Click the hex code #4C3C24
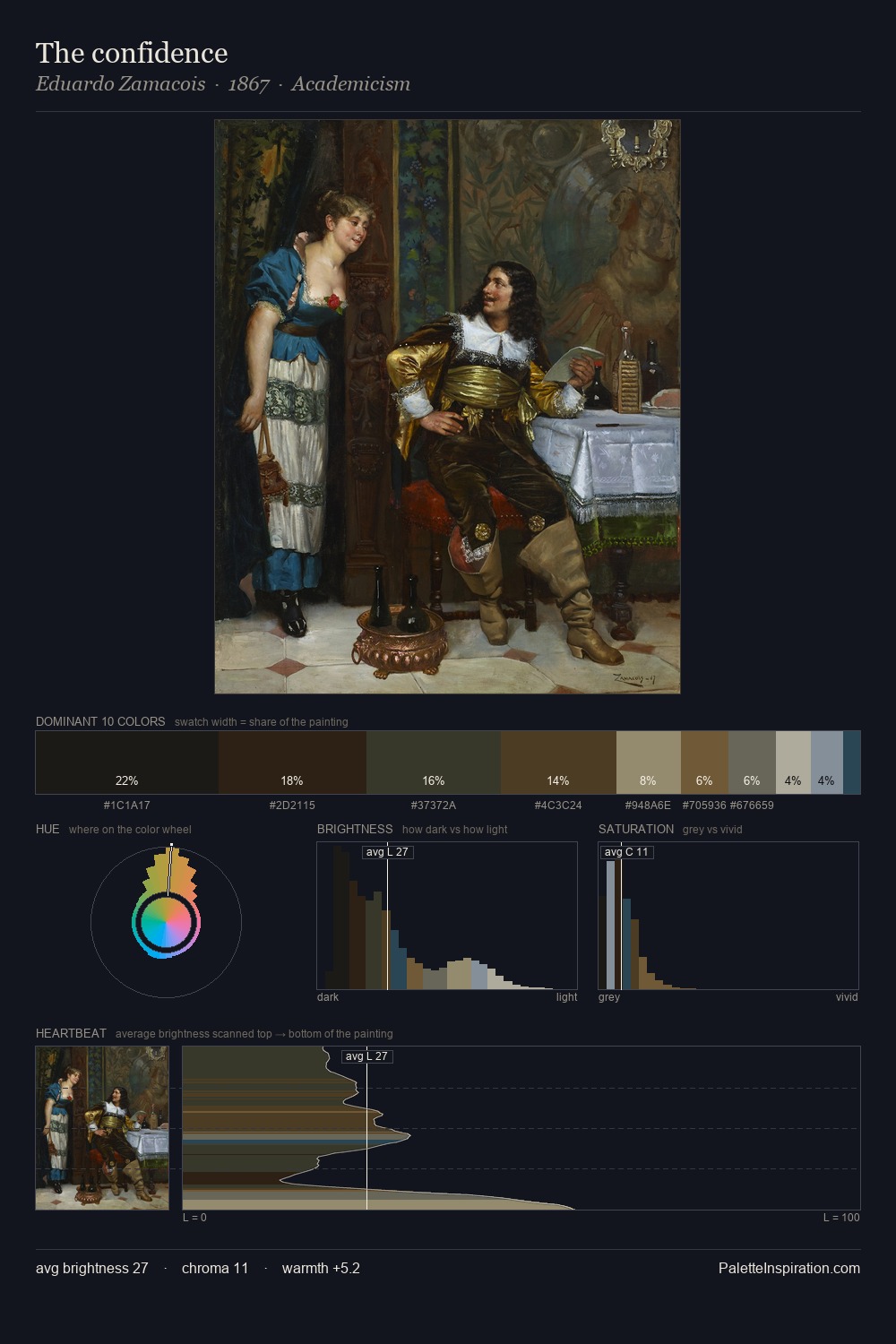This screenshot has height=1344, width=896. (x=558, y=806)
